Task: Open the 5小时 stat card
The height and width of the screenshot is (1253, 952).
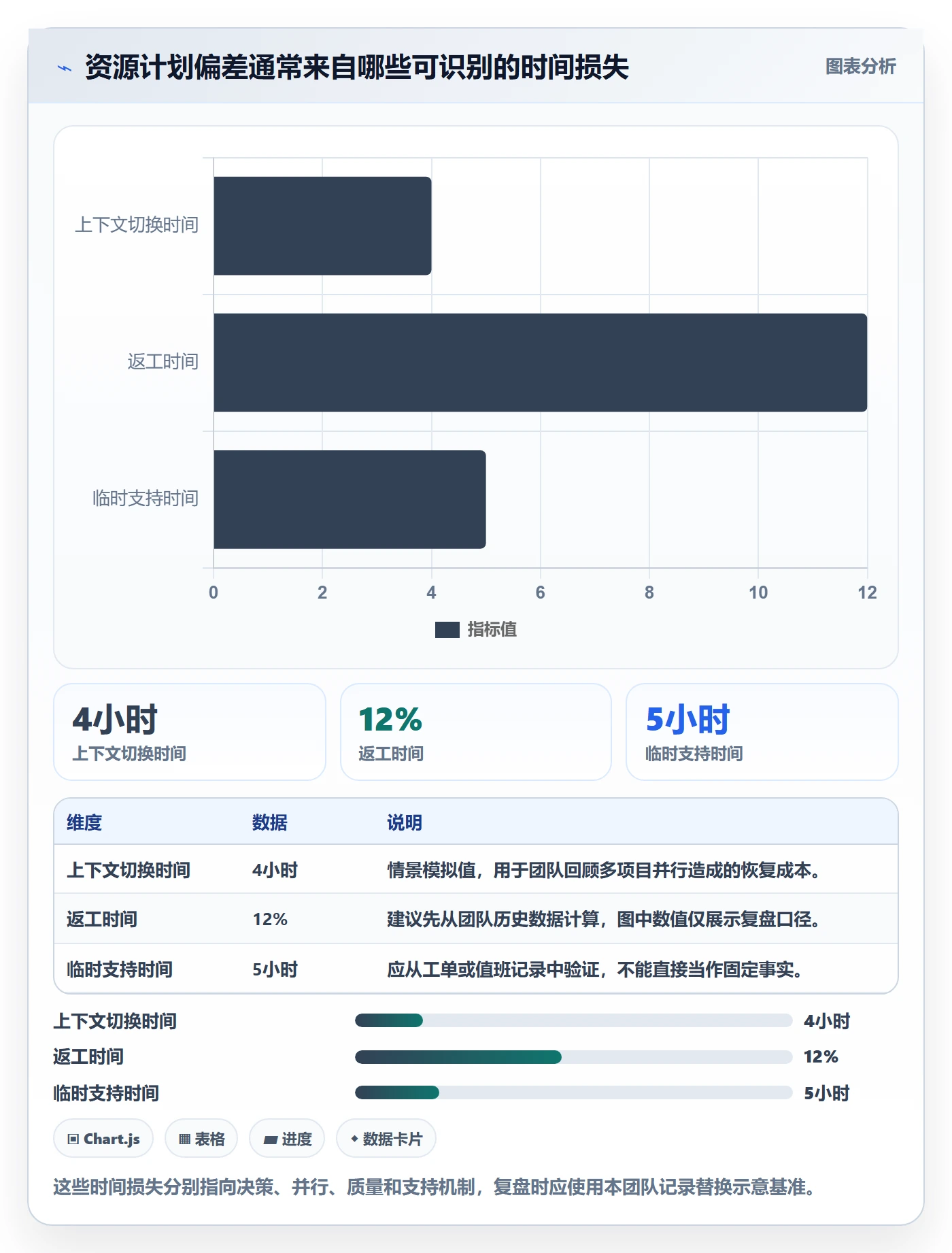Action: (762, 732)
